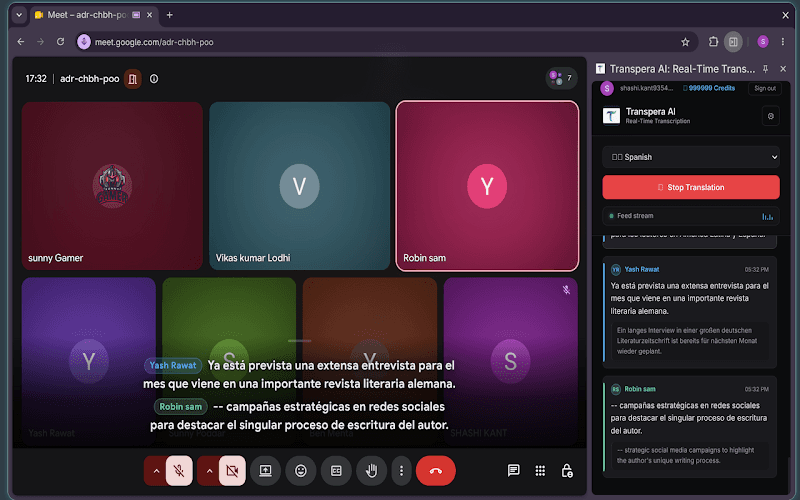Click the user avatar S in Transpera header
Image resolution: width=800 pixels, height=500 pixels.
click(607, 88)
